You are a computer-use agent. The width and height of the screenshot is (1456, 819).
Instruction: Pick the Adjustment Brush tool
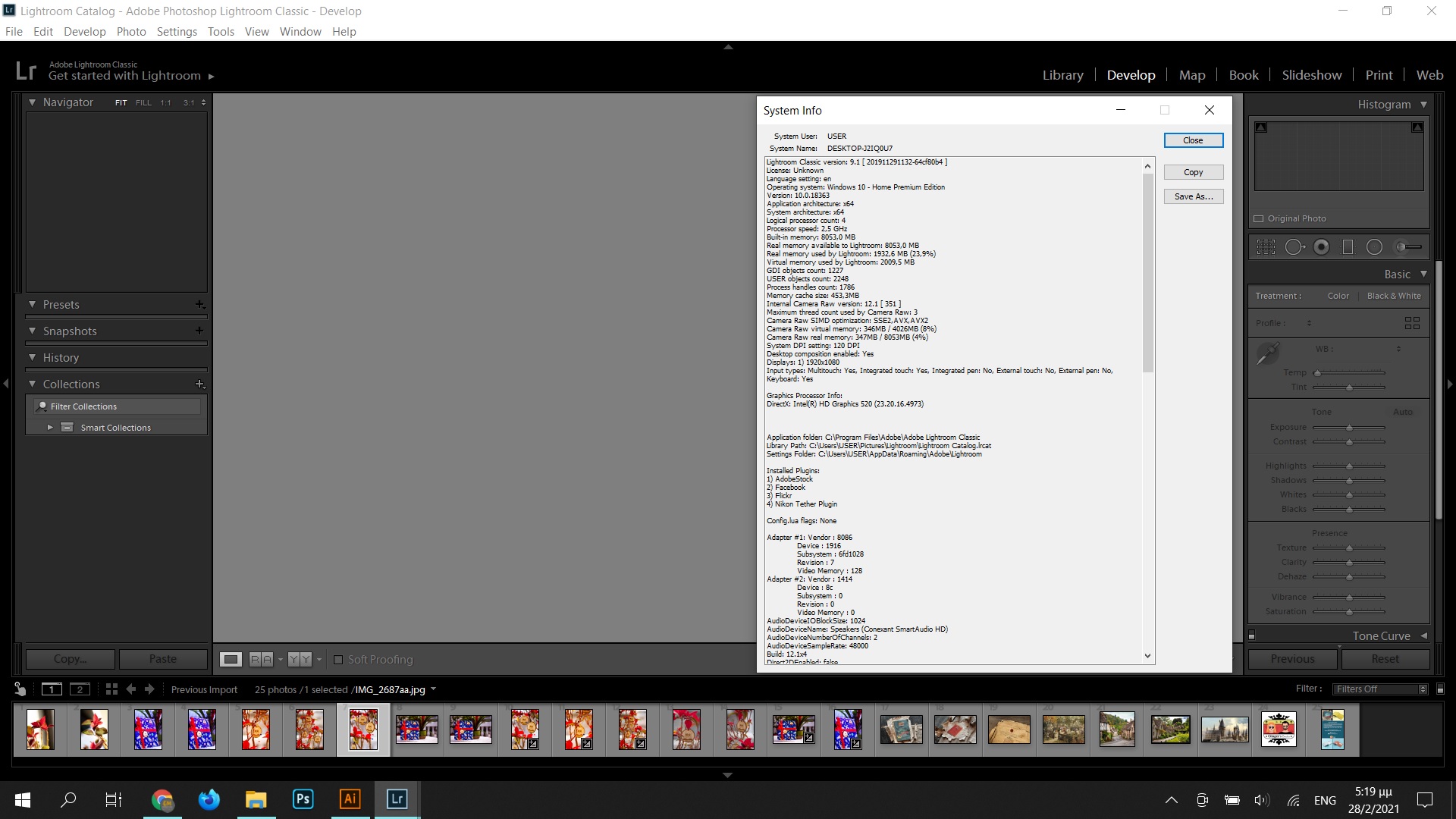(1409, 247)
